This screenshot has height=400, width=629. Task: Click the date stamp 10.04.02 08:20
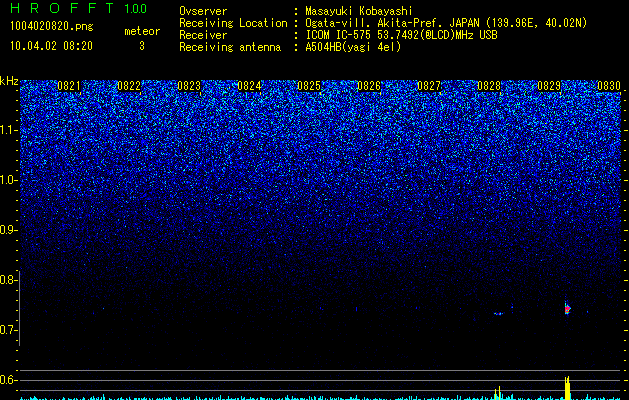[x=51, y=46]
